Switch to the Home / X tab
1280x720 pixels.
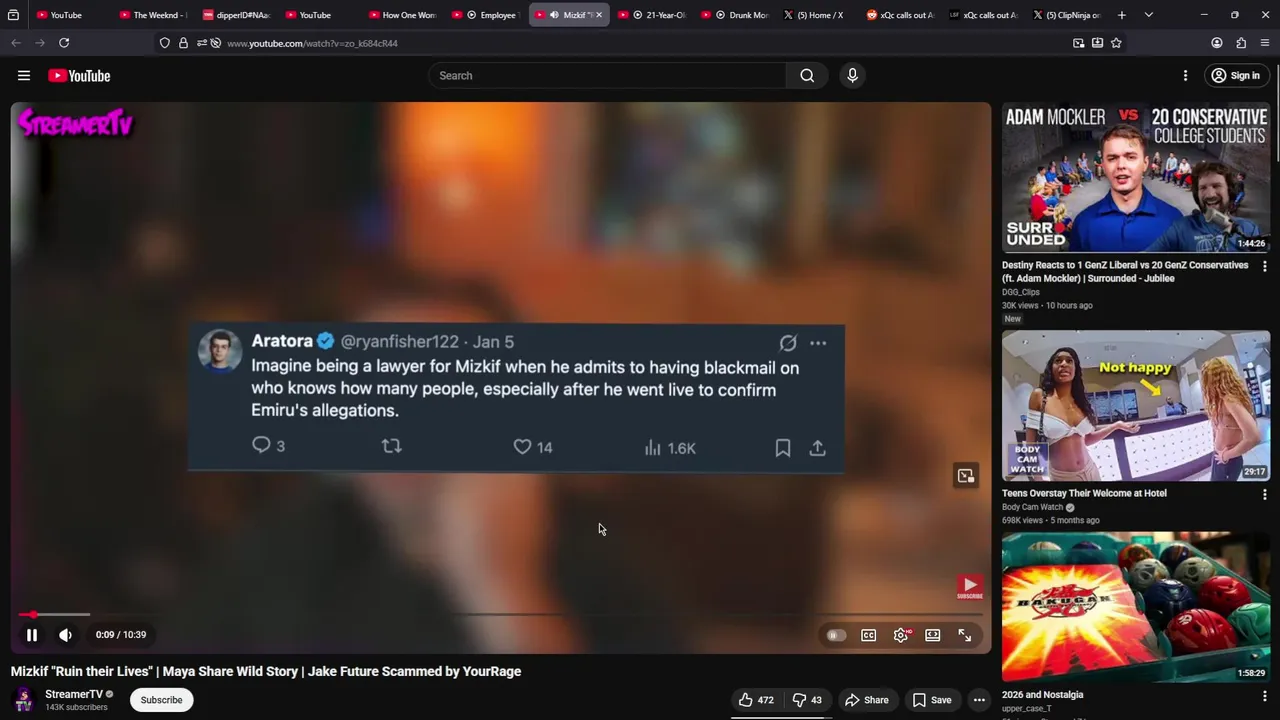pos(818,15)
